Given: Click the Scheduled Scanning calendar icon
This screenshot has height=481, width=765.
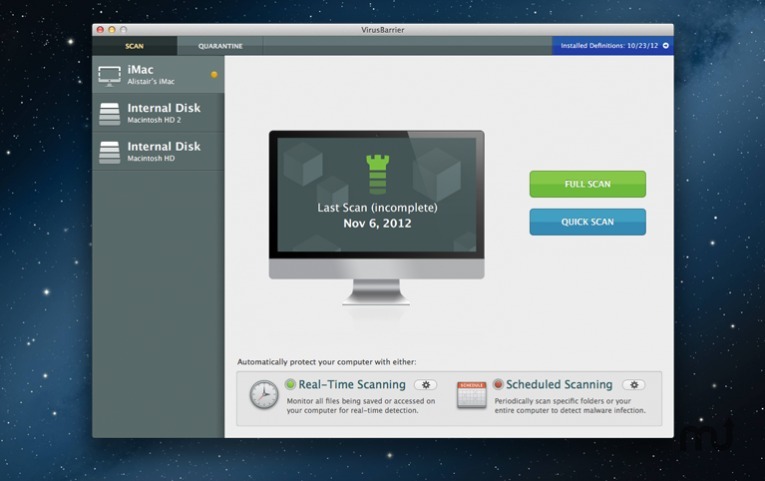Looking at the screenshot, I should pos(472,395).
